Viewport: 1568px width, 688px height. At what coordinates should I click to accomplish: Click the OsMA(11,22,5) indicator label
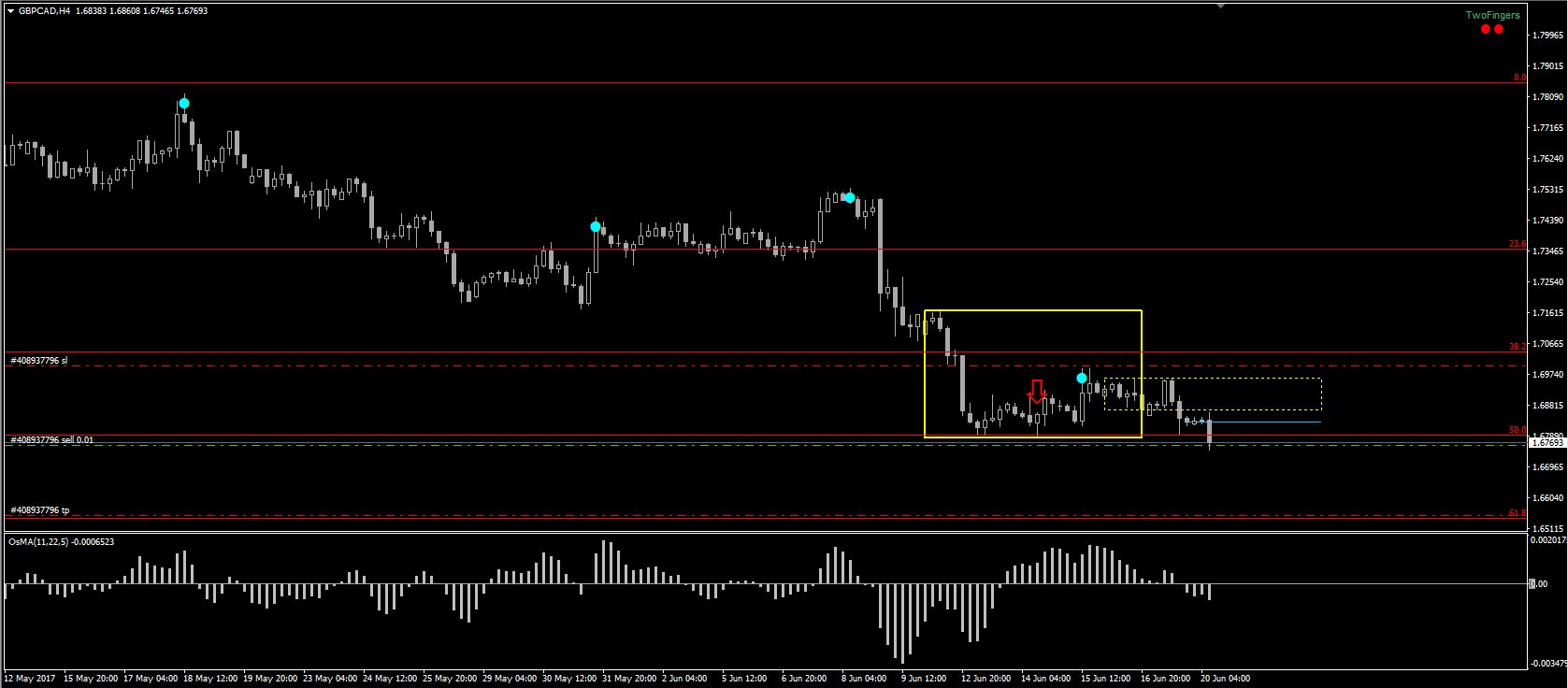[60, 541]
